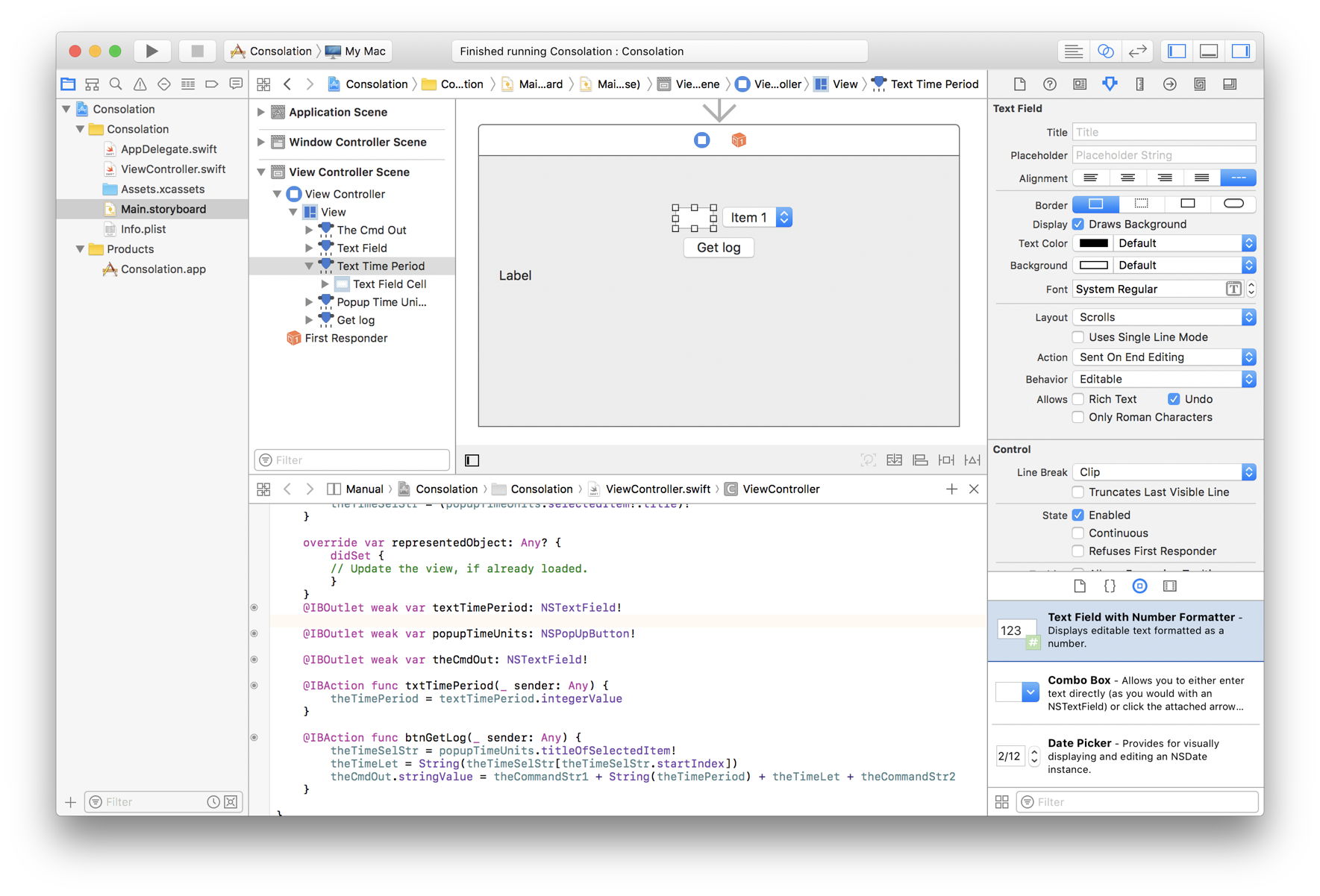Open the Assistant editor
This screenshot has height=896, width=1320.
coord(1105,51)
